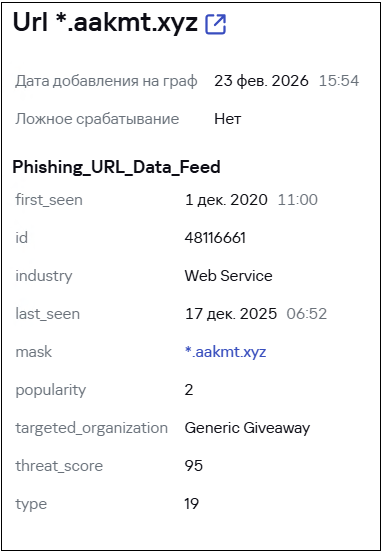Screen dimensions: 382x554
Task: Select the targeted_organization field label
Action: tap(92, 428)
